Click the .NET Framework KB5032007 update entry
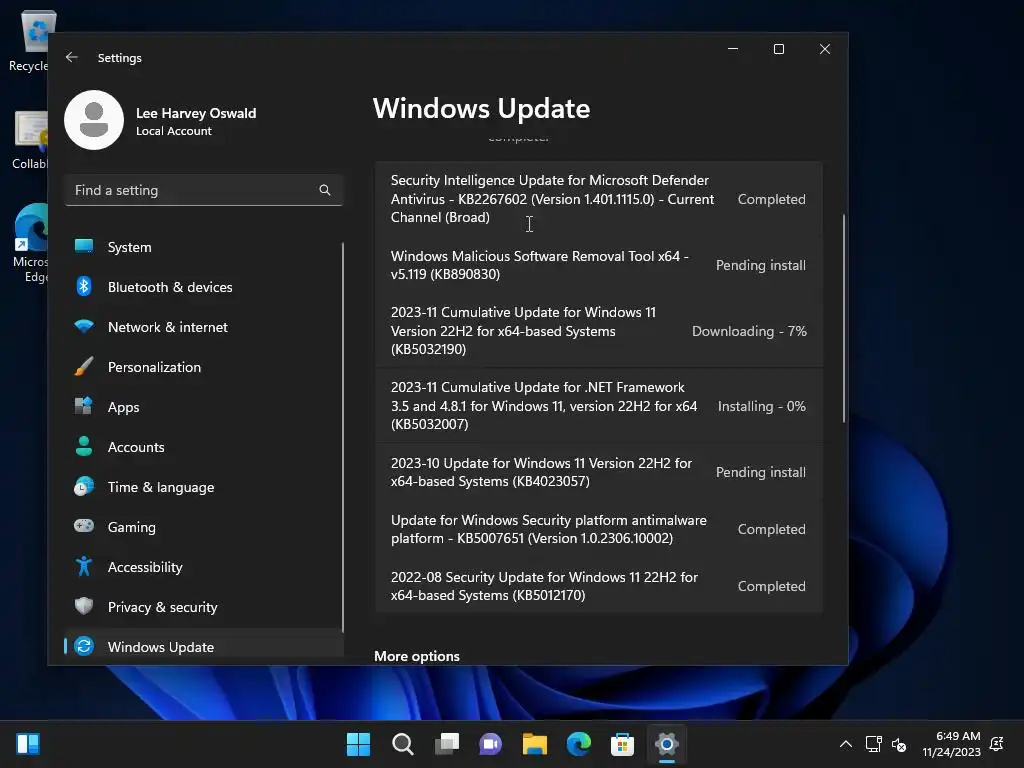This screenshot has width=1024, height=768. 598,406
